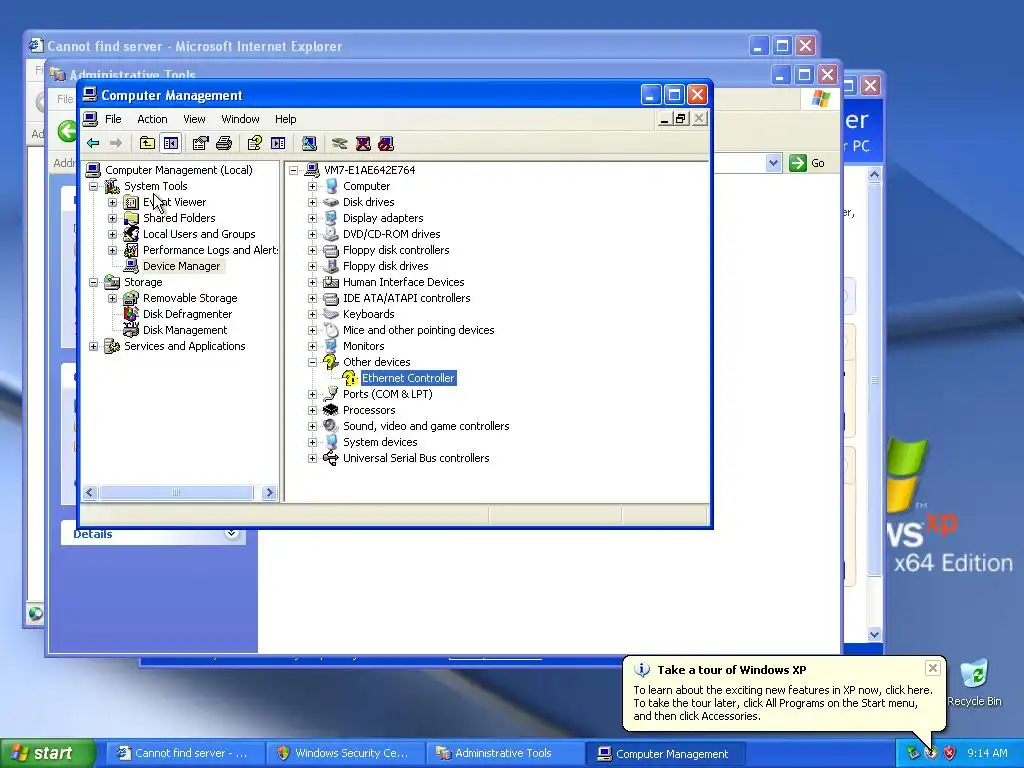Toggle Show/Hide Console Tree toolbar button

(x=171, y=143)
